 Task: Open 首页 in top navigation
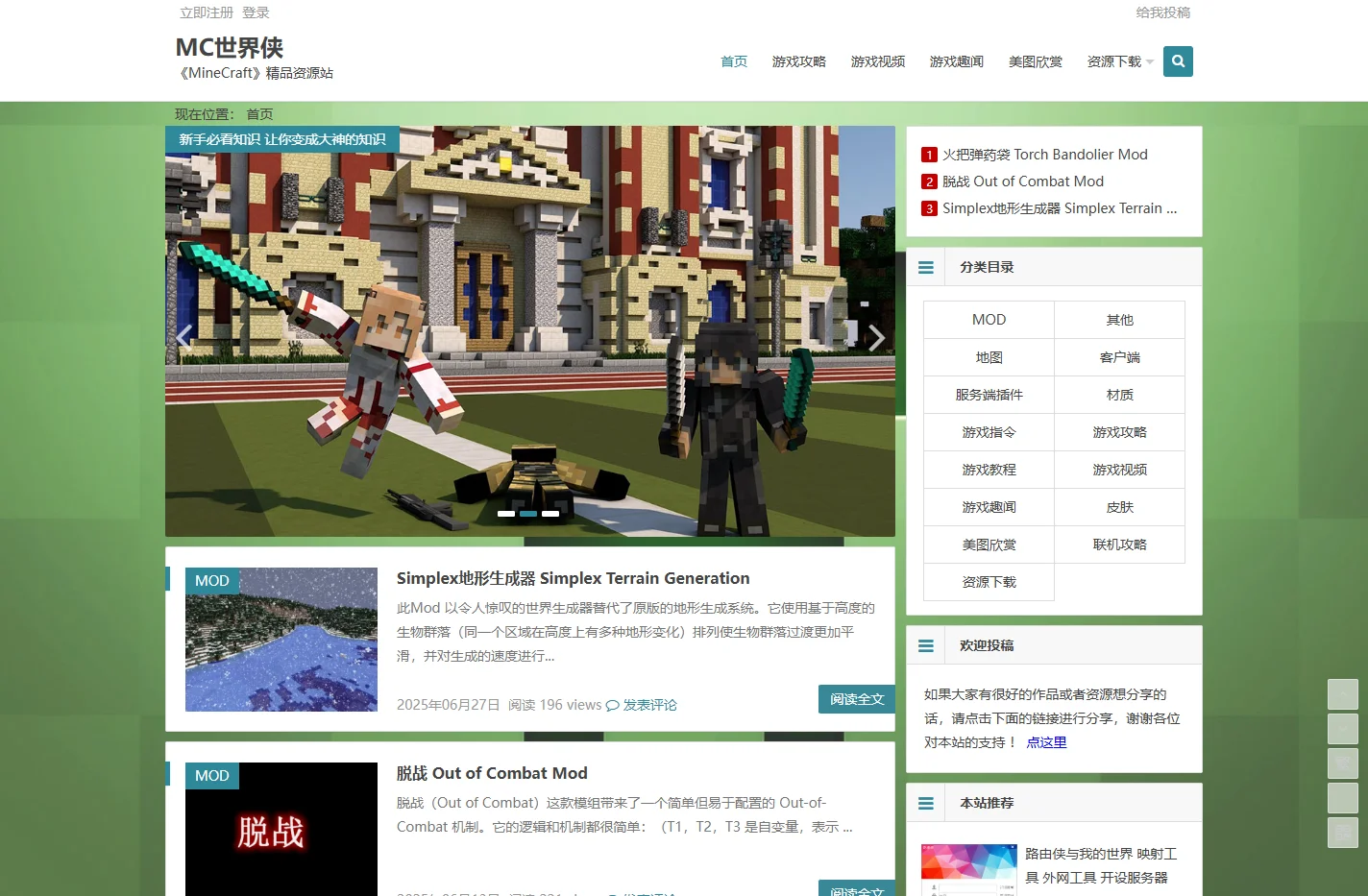point(734,61)
